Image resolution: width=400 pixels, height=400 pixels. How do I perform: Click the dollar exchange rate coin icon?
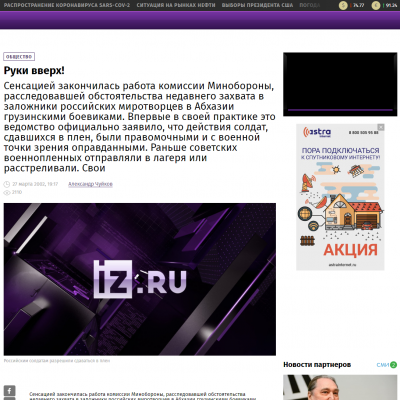click(x=343, y=5)
